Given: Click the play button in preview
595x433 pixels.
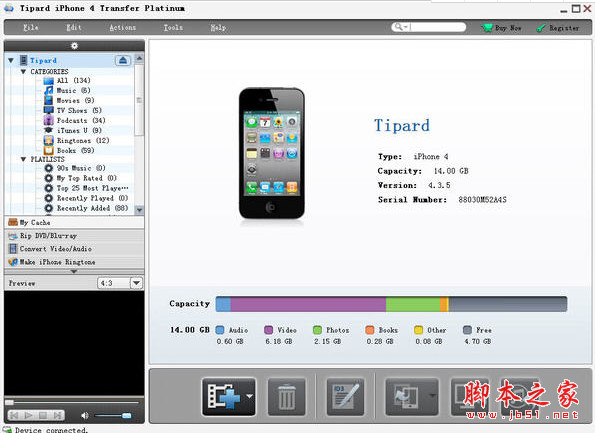Looking at the screenshot, I should click(28, 416).
